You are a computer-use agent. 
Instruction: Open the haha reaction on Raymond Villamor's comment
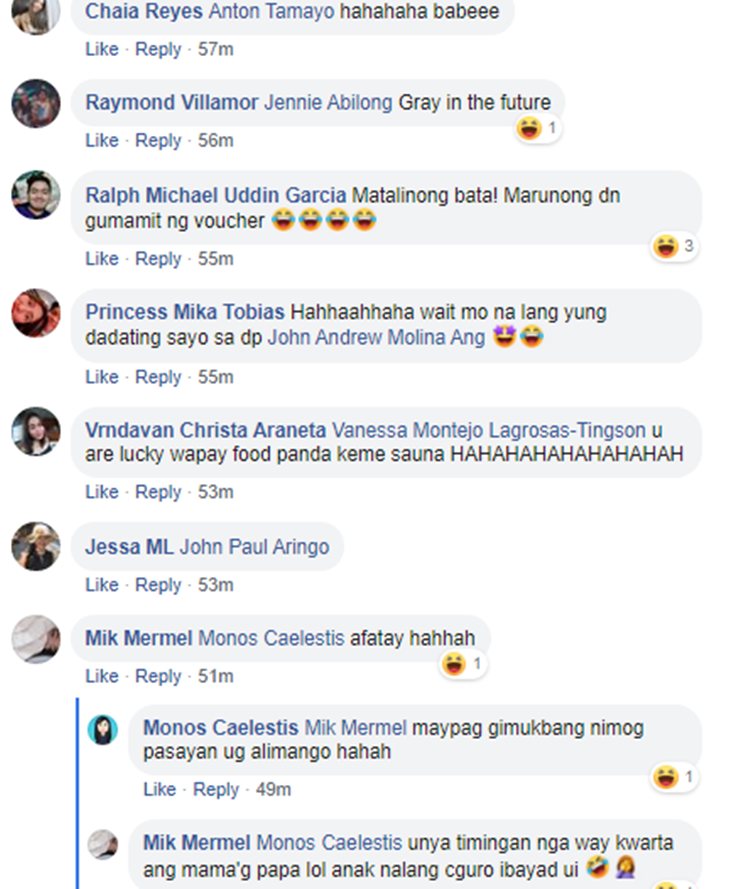point(537,129)
